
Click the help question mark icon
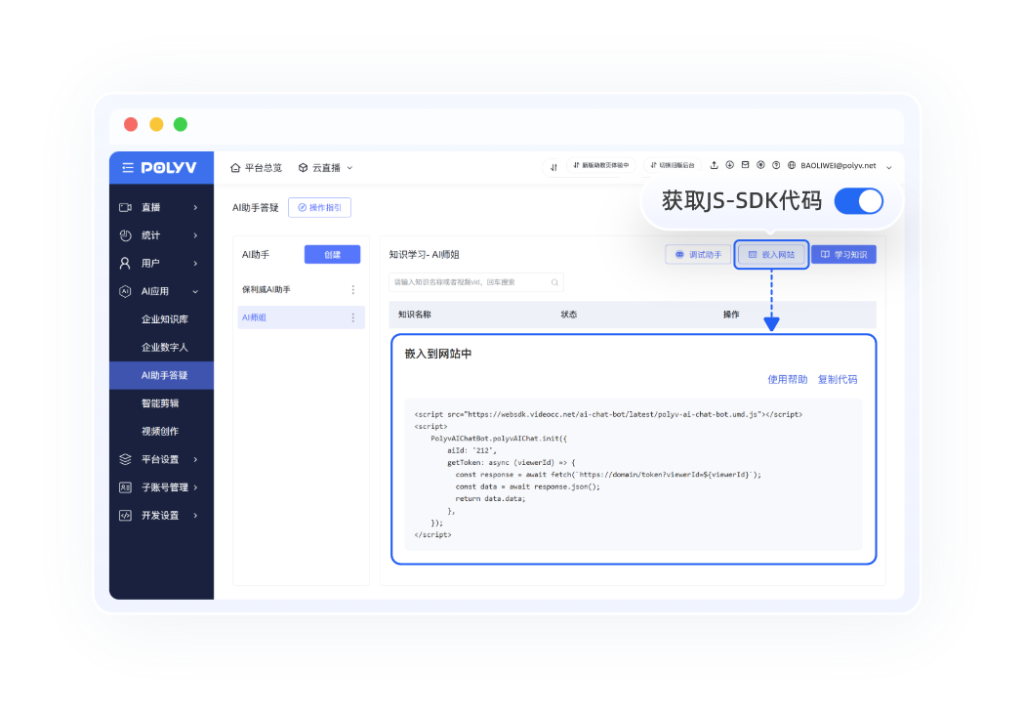pyautogui.click(x=776, y=165)
